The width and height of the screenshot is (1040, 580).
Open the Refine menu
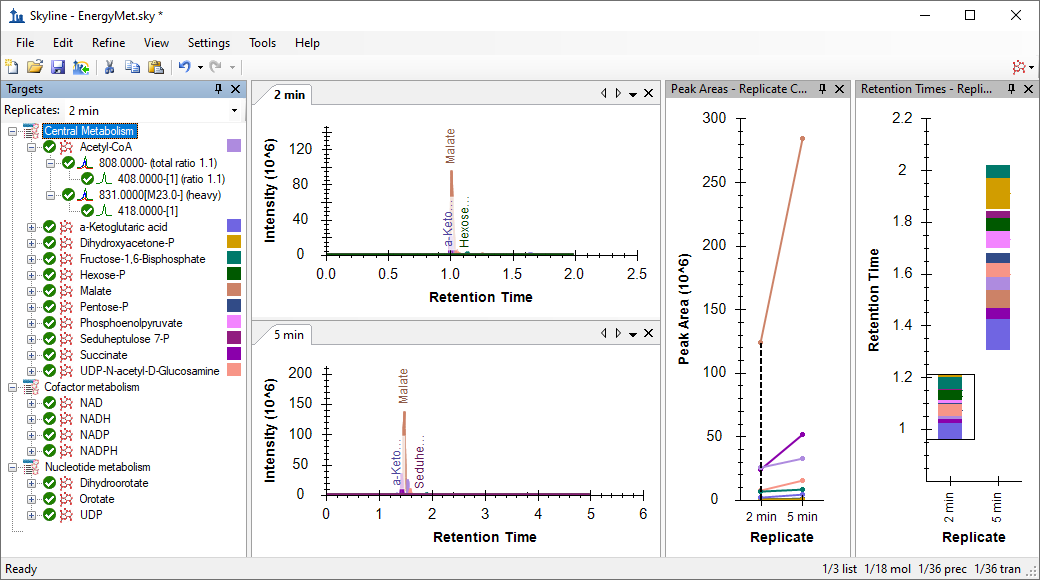pyautogui.click(x=109, y=43)
